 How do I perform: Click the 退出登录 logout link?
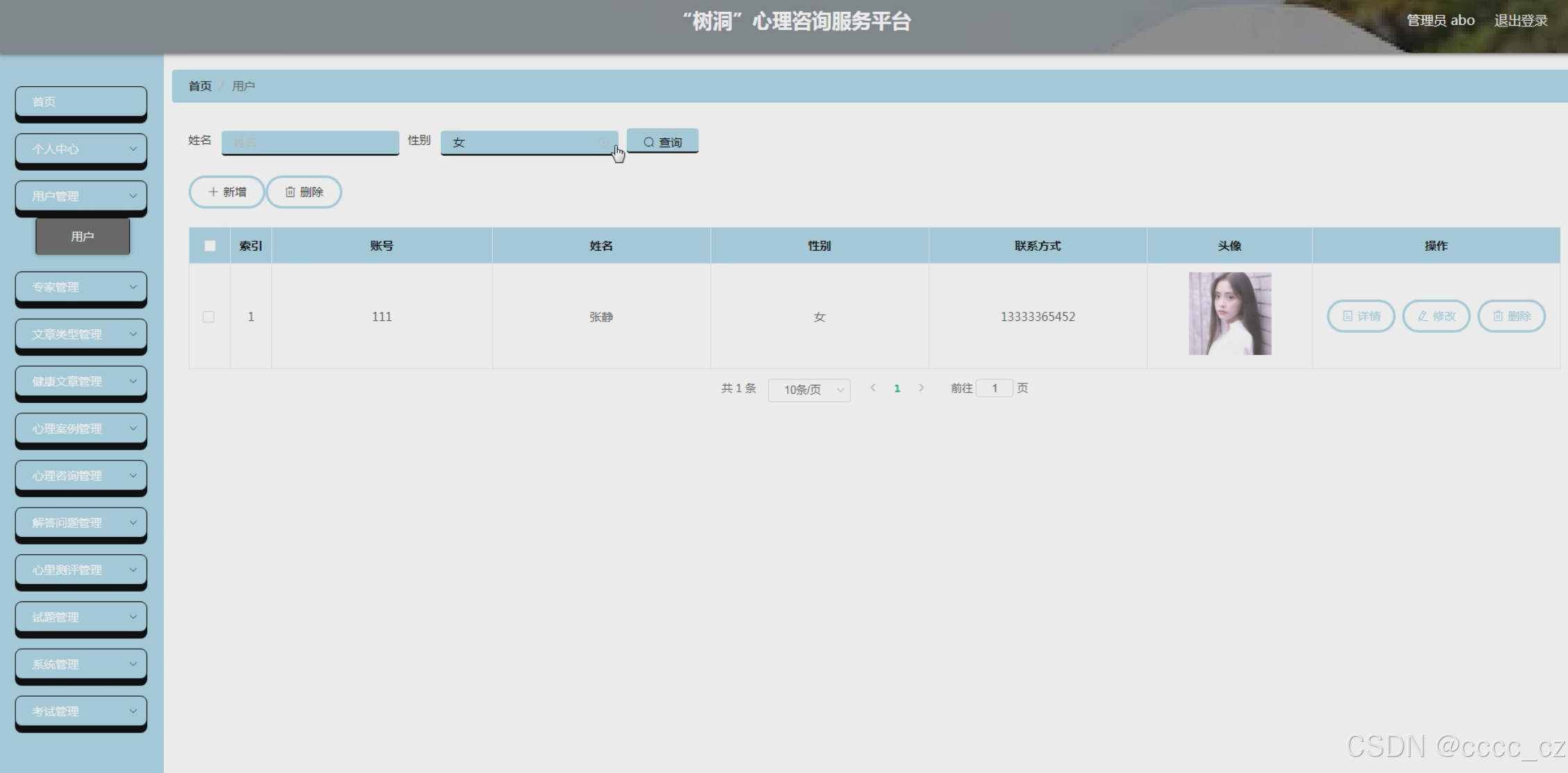(x=1520, y=21)
